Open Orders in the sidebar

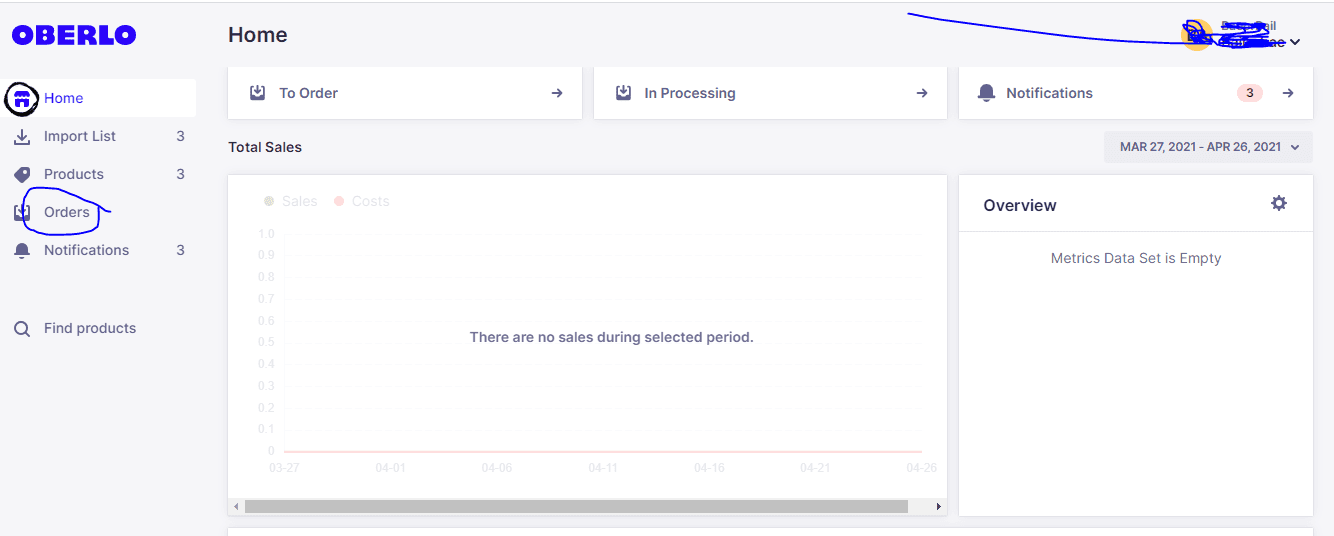pyautogui.click(x=100, y=212)
